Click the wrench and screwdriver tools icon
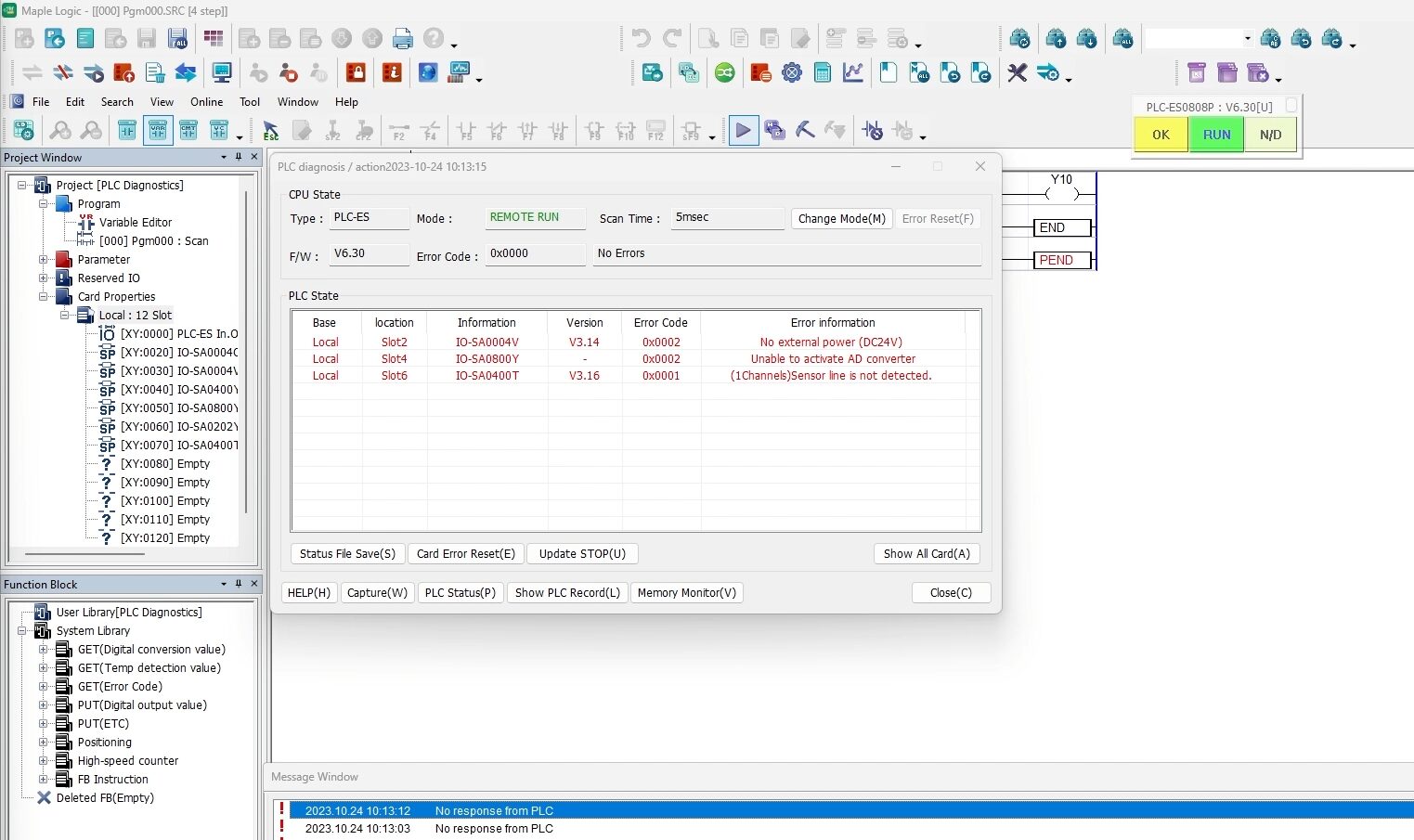The height and width of the screenshot is (840, 1414). 1016,72
